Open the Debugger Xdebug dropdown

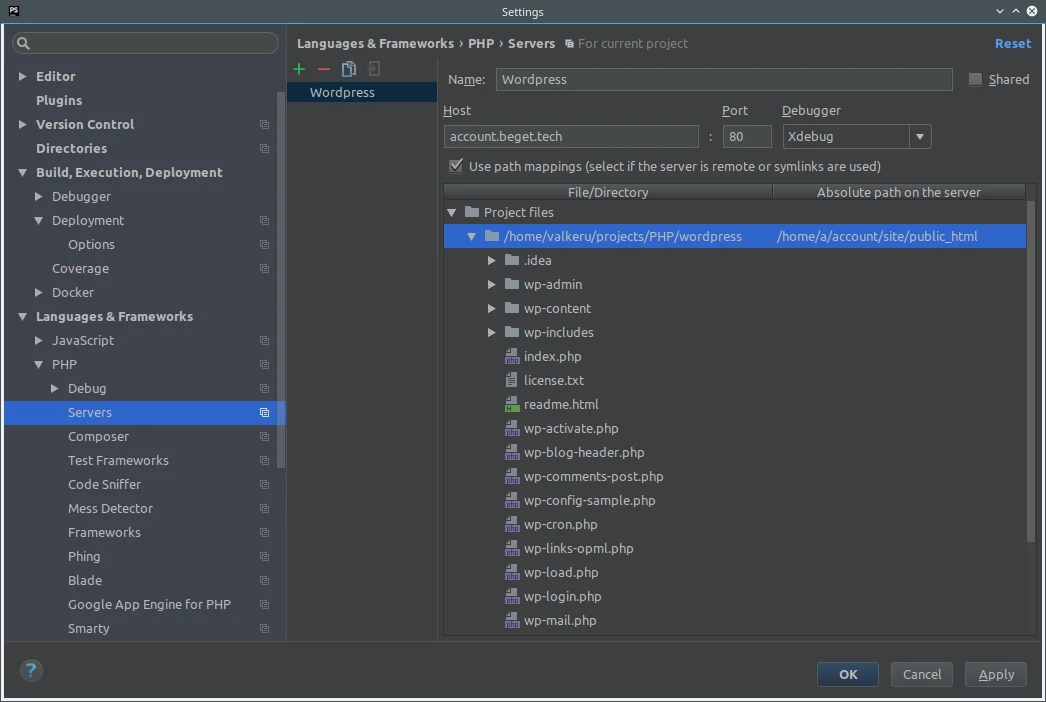tap(919, 136)
